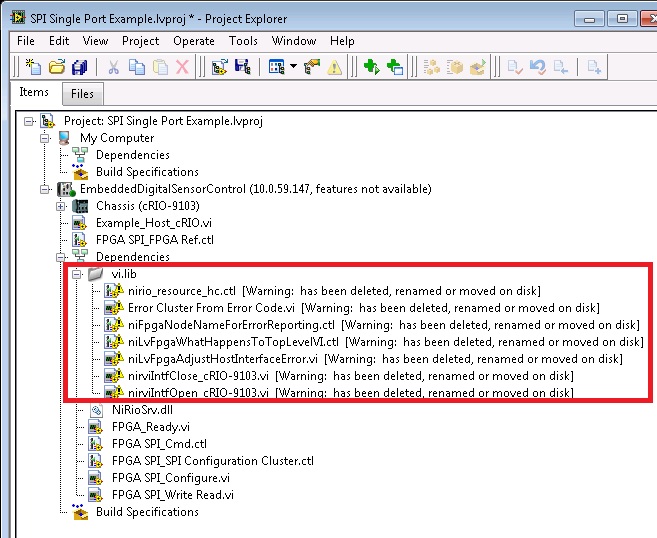The height and width of the screenshot is (538, 657).
Task: Open the Window menu
Action: pyautogui.click(x=294, y=41)
